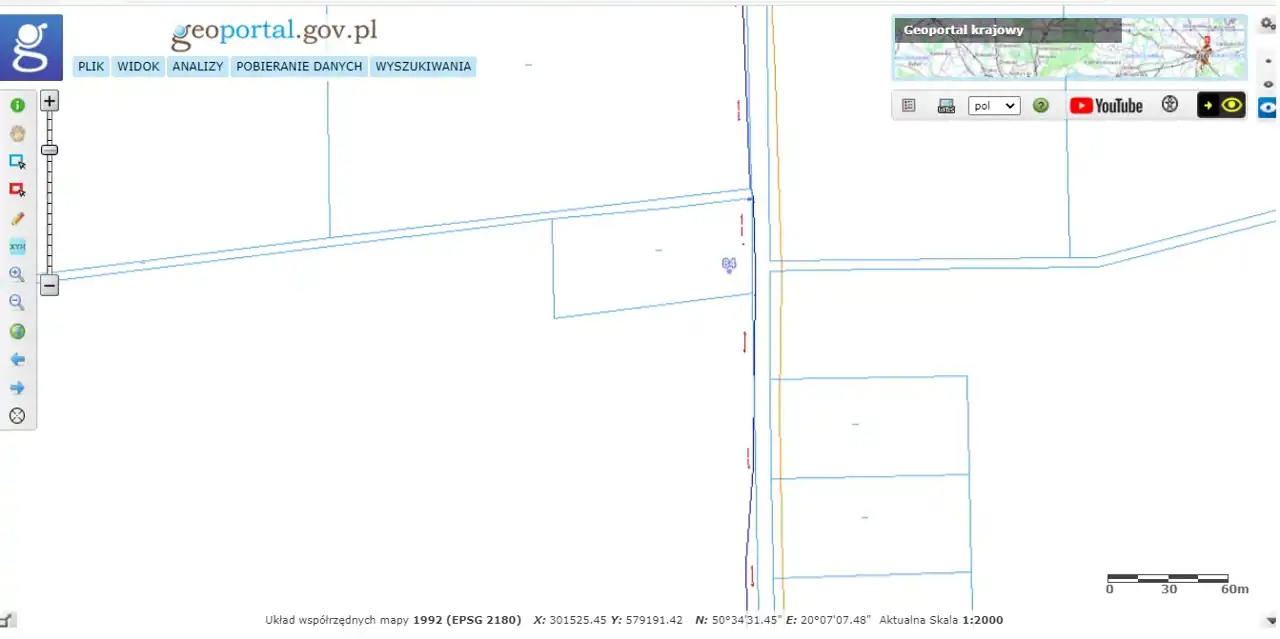Expand the WYSZUKIWANIA menu

pyautogui.click(x=423, y=67)
